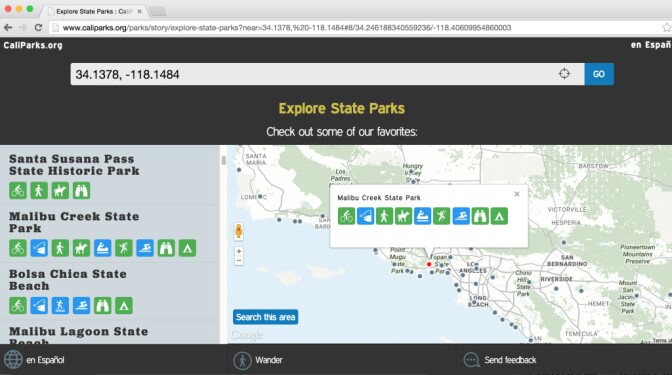Click binoculars icon in map popup
This screenshot has height=375, width=672.
480,216
